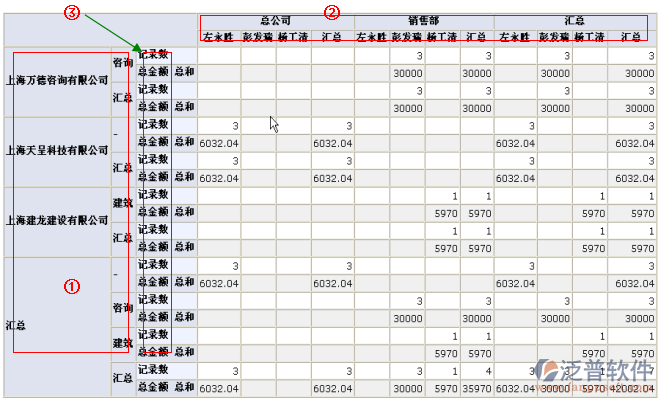This screenshot has height=403, width=663.
Task: Select 汇总 subtotal label under 上海天呈科技有限公司
Action: tap(123, 168)
